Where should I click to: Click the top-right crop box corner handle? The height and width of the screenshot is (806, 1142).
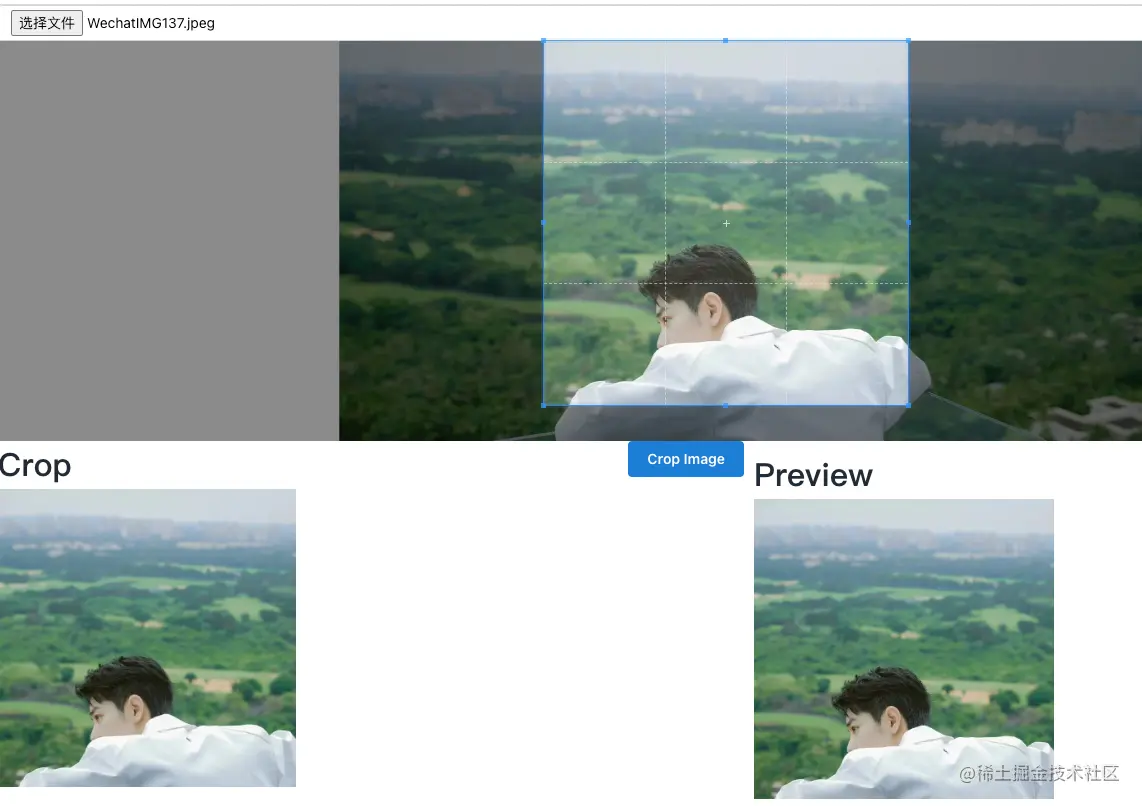908,41
